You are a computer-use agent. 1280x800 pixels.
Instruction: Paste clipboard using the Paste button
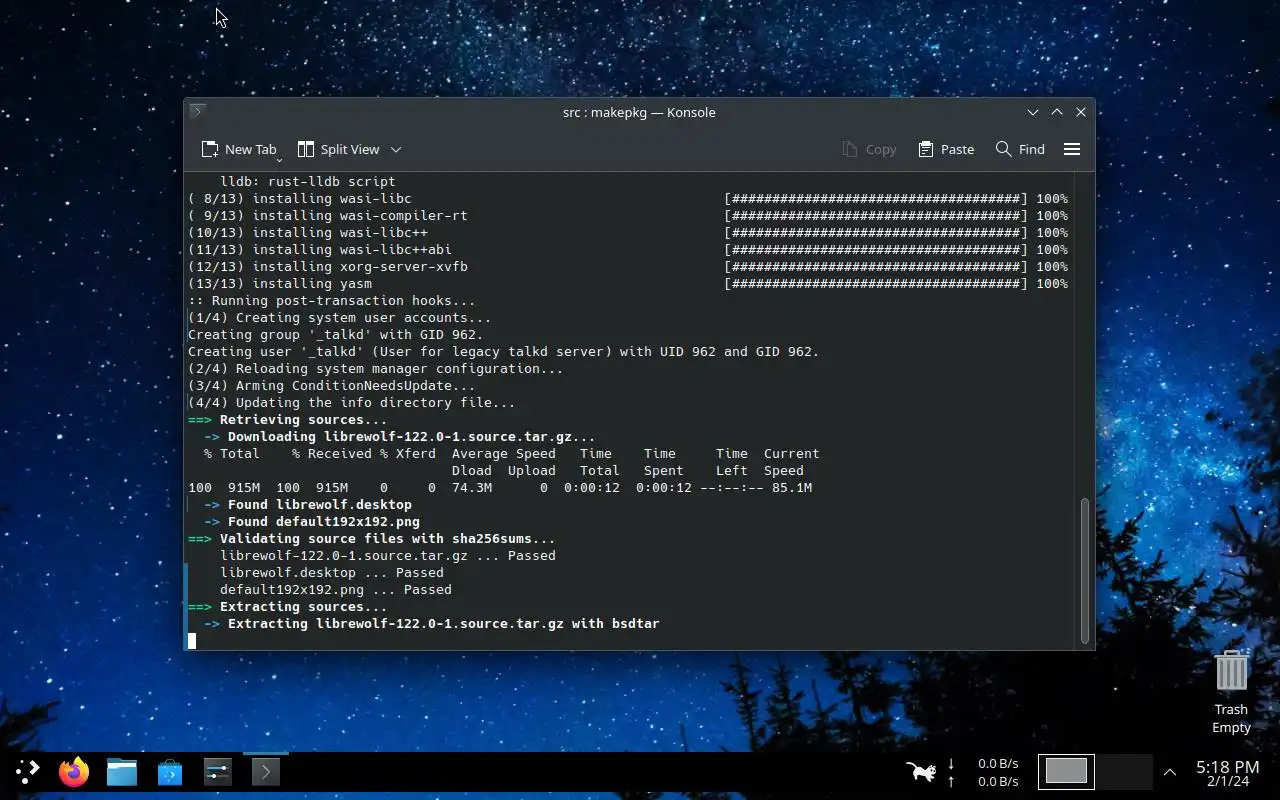point(945,149)
